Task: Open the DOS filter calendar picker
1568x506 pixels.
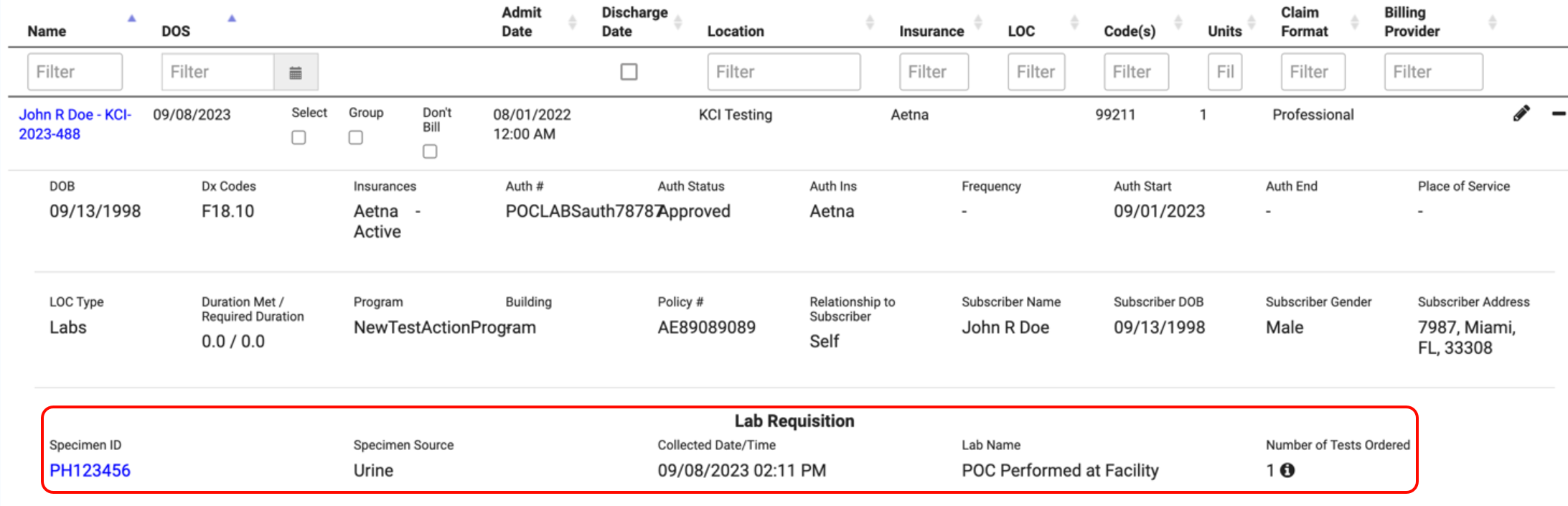Action: (x=295, y=72)
